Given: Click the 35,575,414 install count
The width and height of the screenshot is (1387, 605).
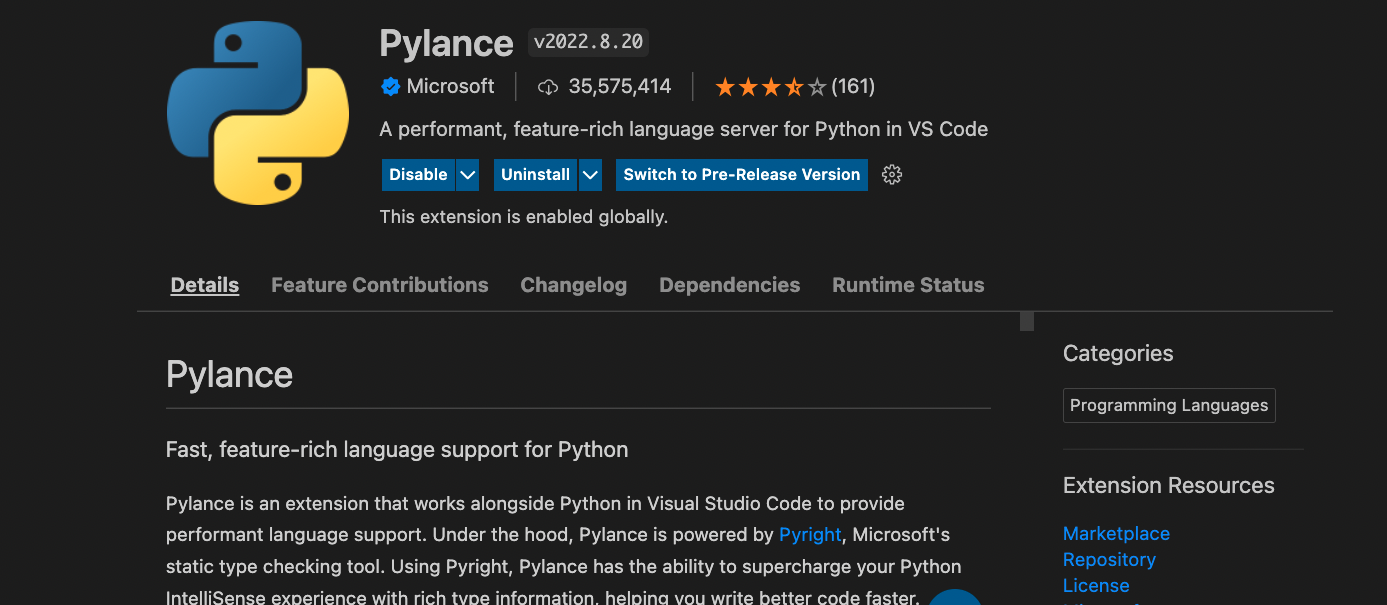Looking at the screenshot, I should (x=620, y=87).
